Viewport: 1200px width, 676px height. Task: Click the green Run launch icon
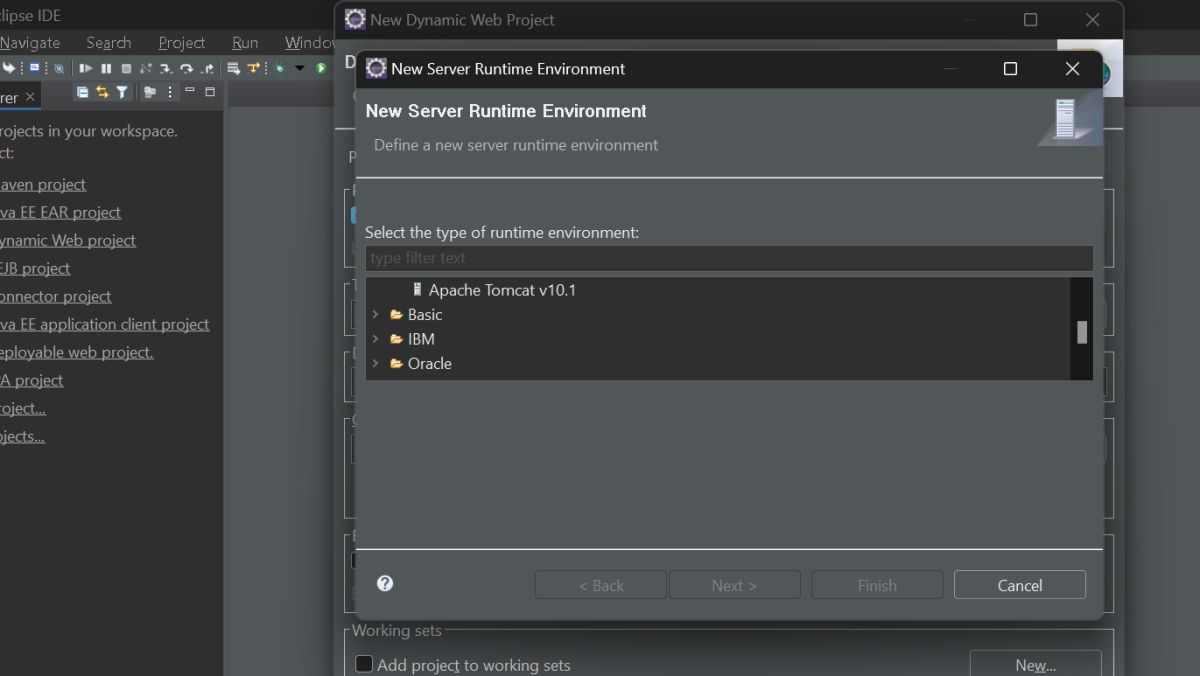(321, 68)
